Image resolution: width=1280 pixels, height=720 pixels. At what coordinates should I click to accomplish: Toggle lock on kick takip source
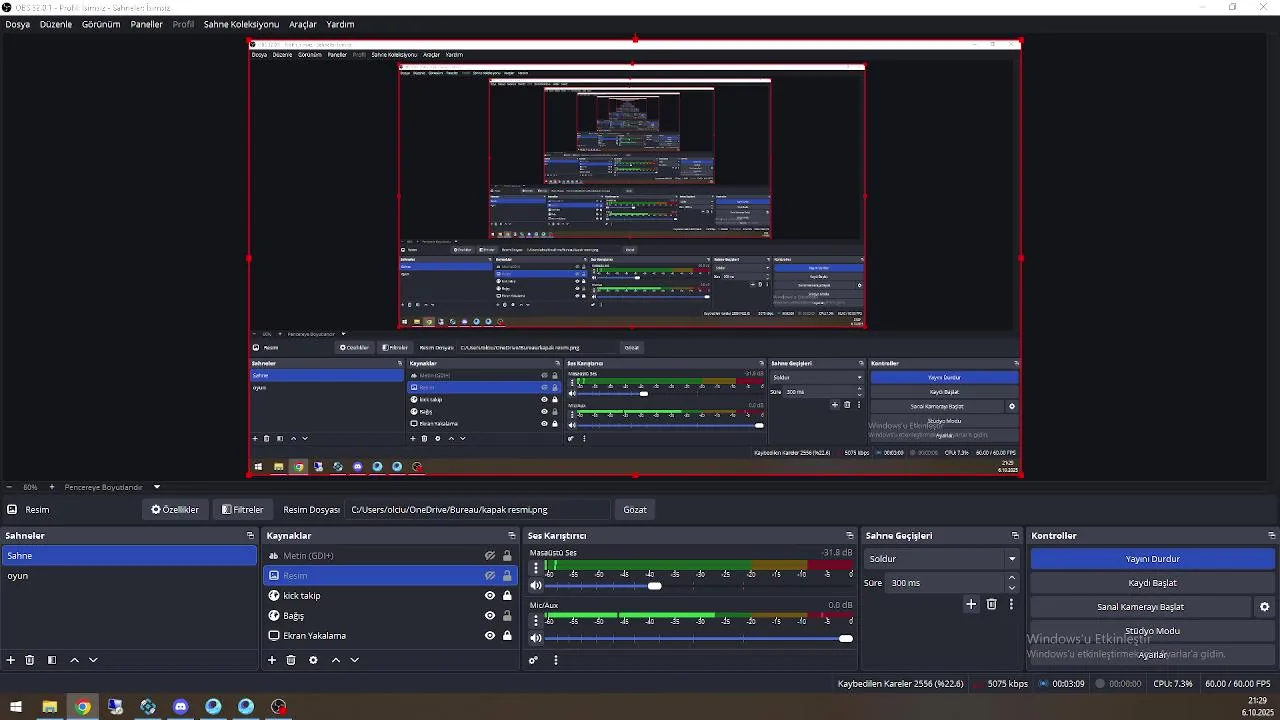click(507, 596)
